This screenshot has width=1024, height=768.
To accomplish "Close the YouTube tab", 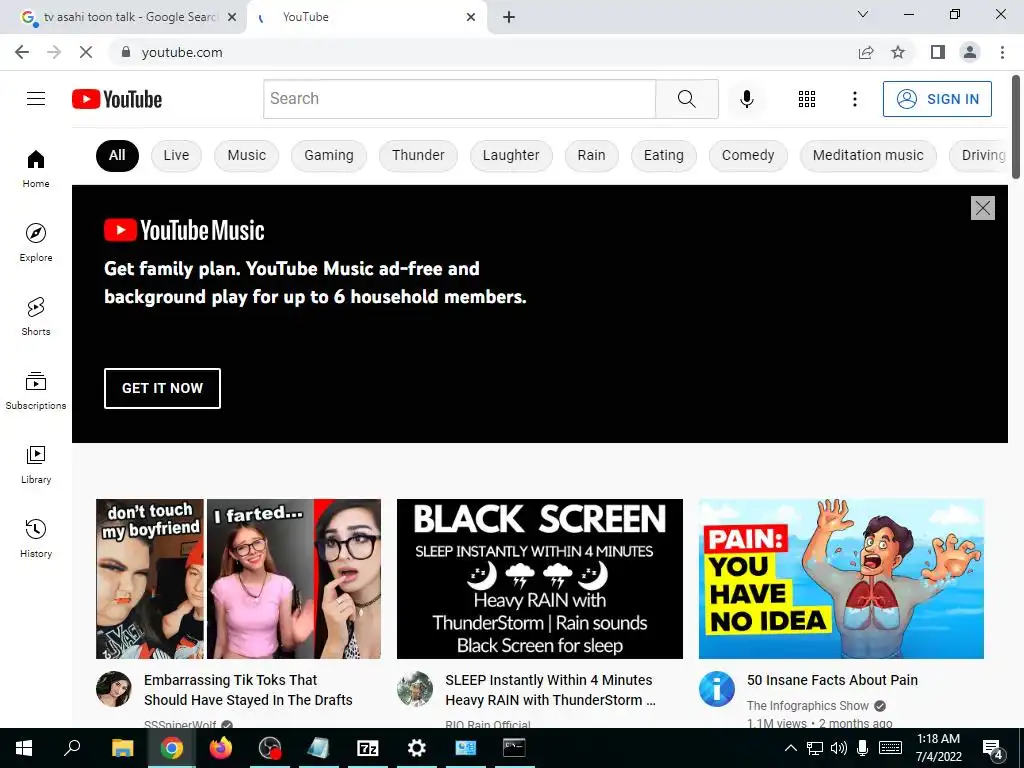I will [471, 17].
